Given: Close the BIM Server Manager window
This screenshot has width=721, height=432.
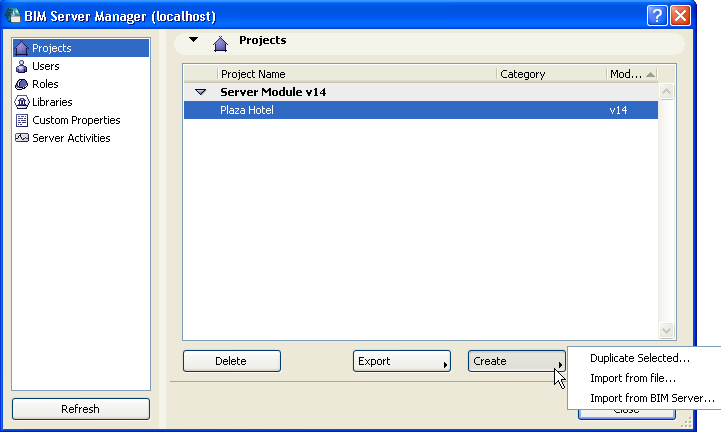Looking at the screenshot, I should [681, 16].
